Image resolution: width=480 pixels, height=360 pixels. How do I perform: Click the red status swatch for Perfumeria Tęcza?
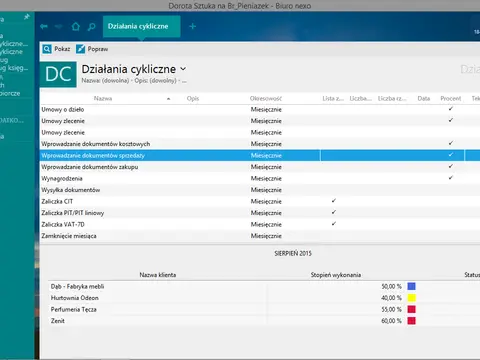click(412, 309)
